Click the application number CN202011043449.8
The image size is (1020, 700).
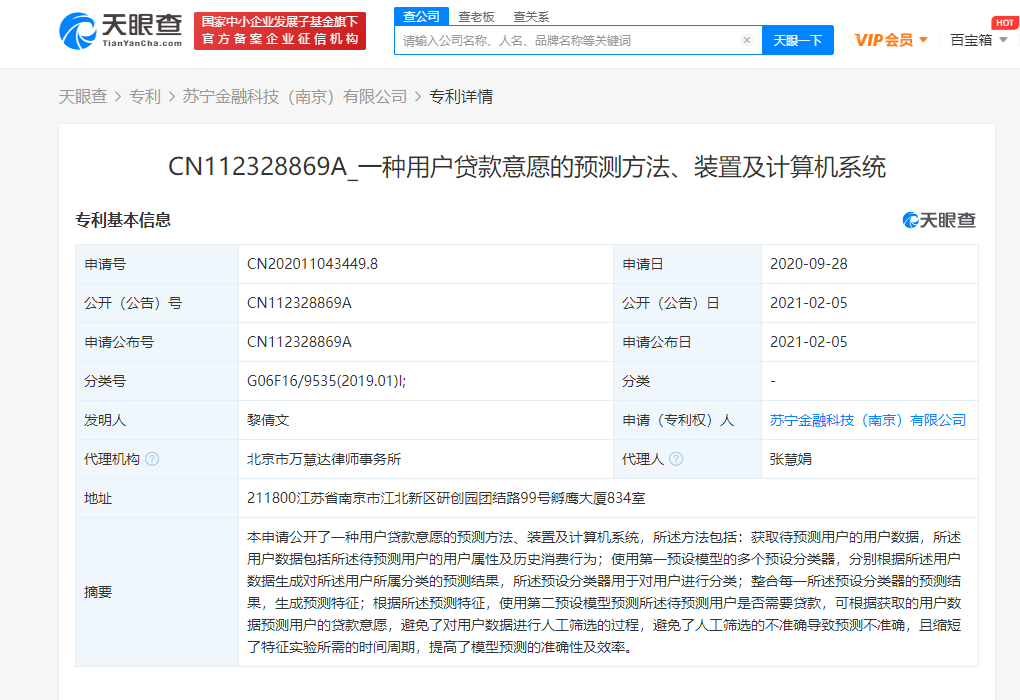pos(312,264)
